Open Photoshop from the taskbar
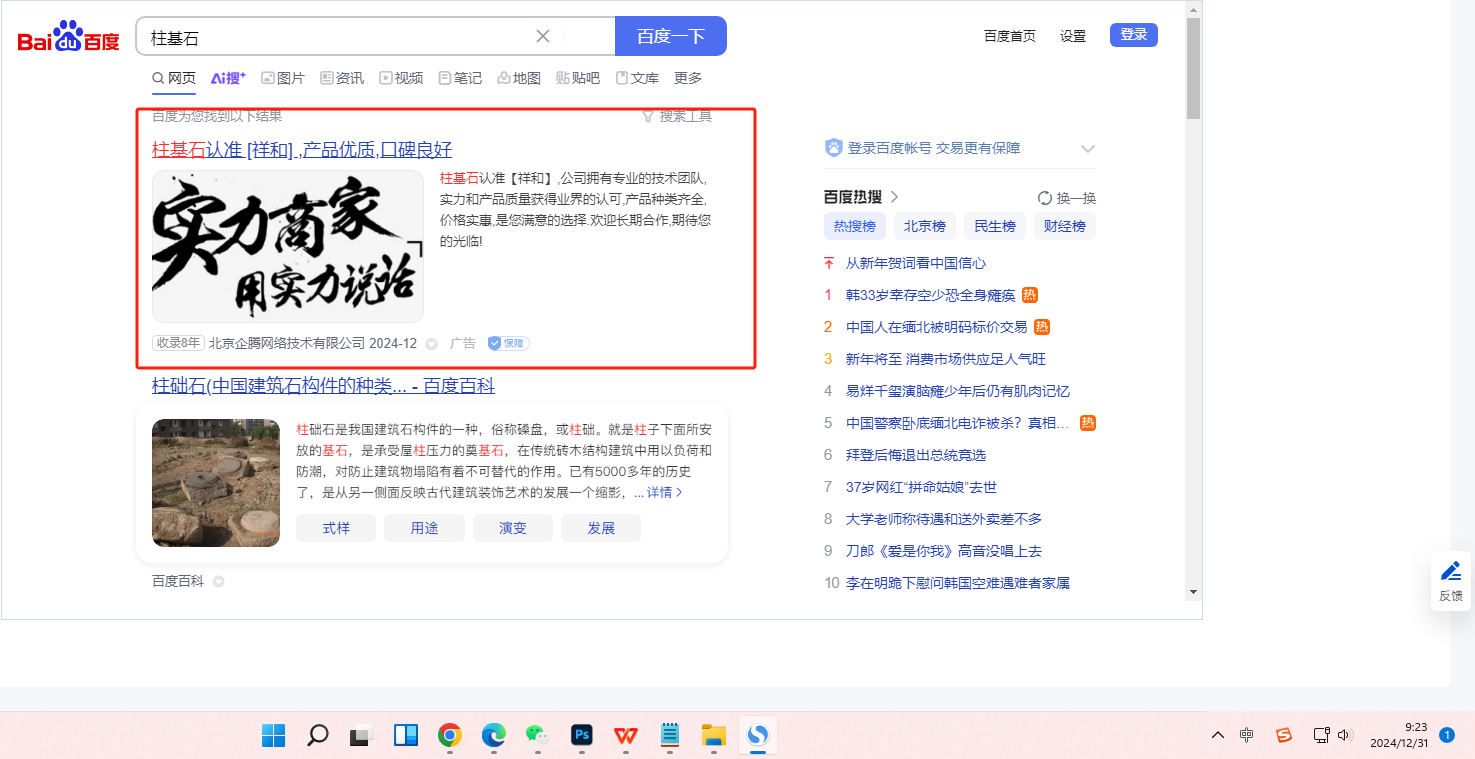 click(582, 736)
